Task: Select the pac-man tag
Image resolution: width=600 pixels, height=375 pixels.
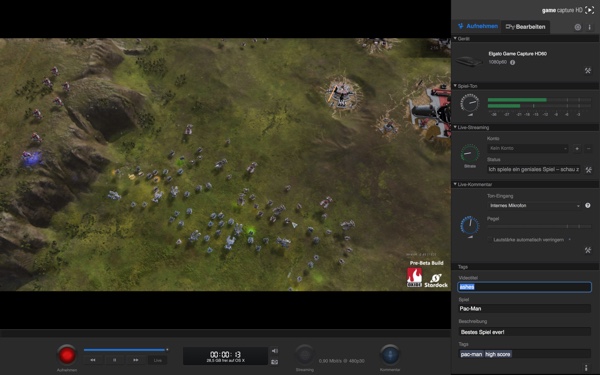Action: tap(471, 354)
